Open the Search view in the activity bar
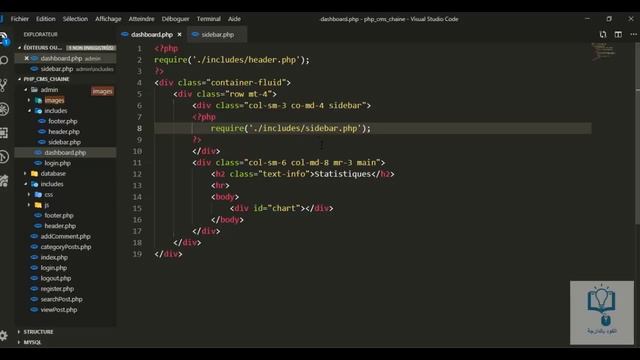Image resolution: width=640 pixels, height=360 pixels. (x=4, y=61)
